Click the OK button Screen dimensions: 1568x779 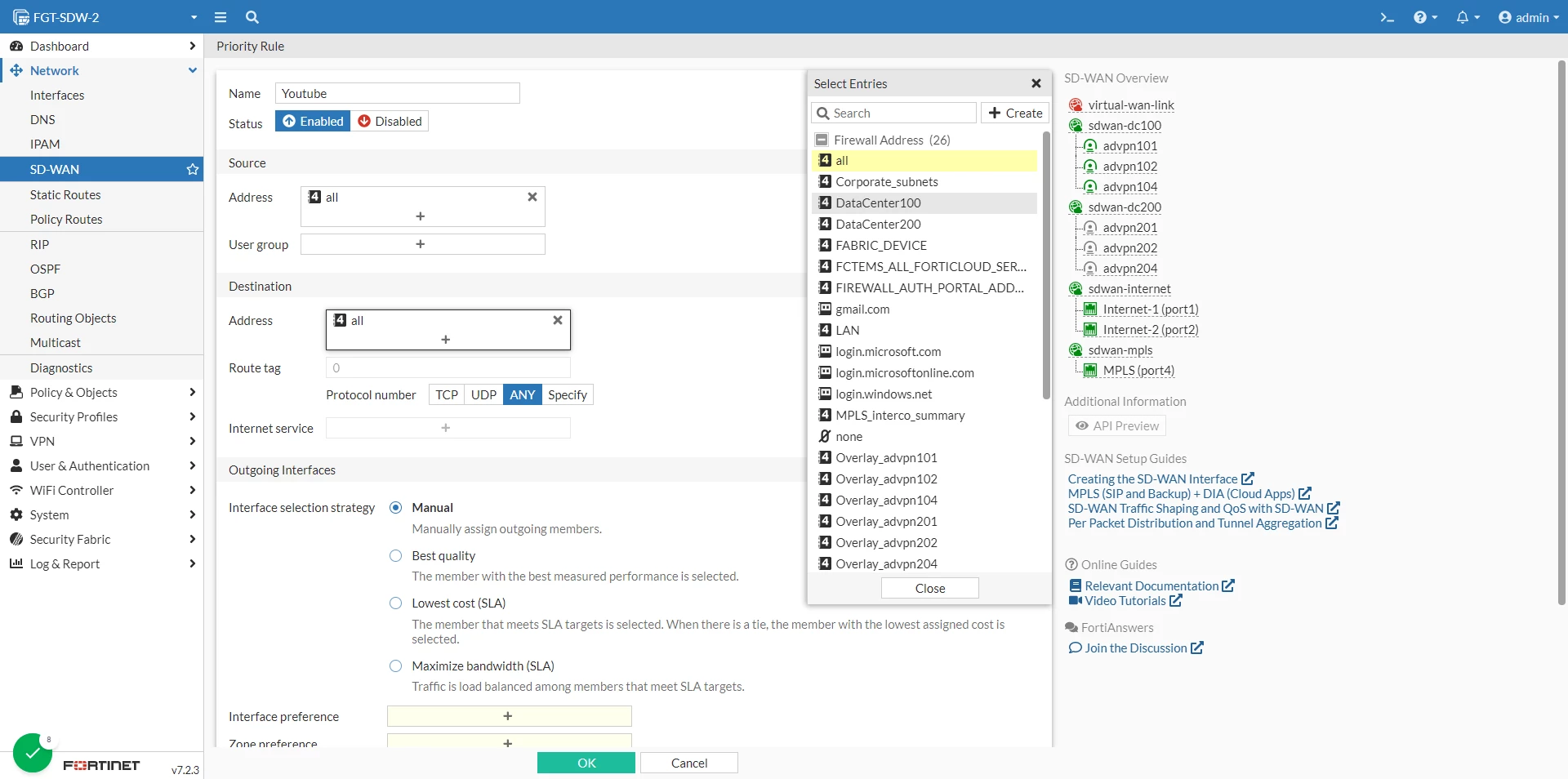pos(586,763)
